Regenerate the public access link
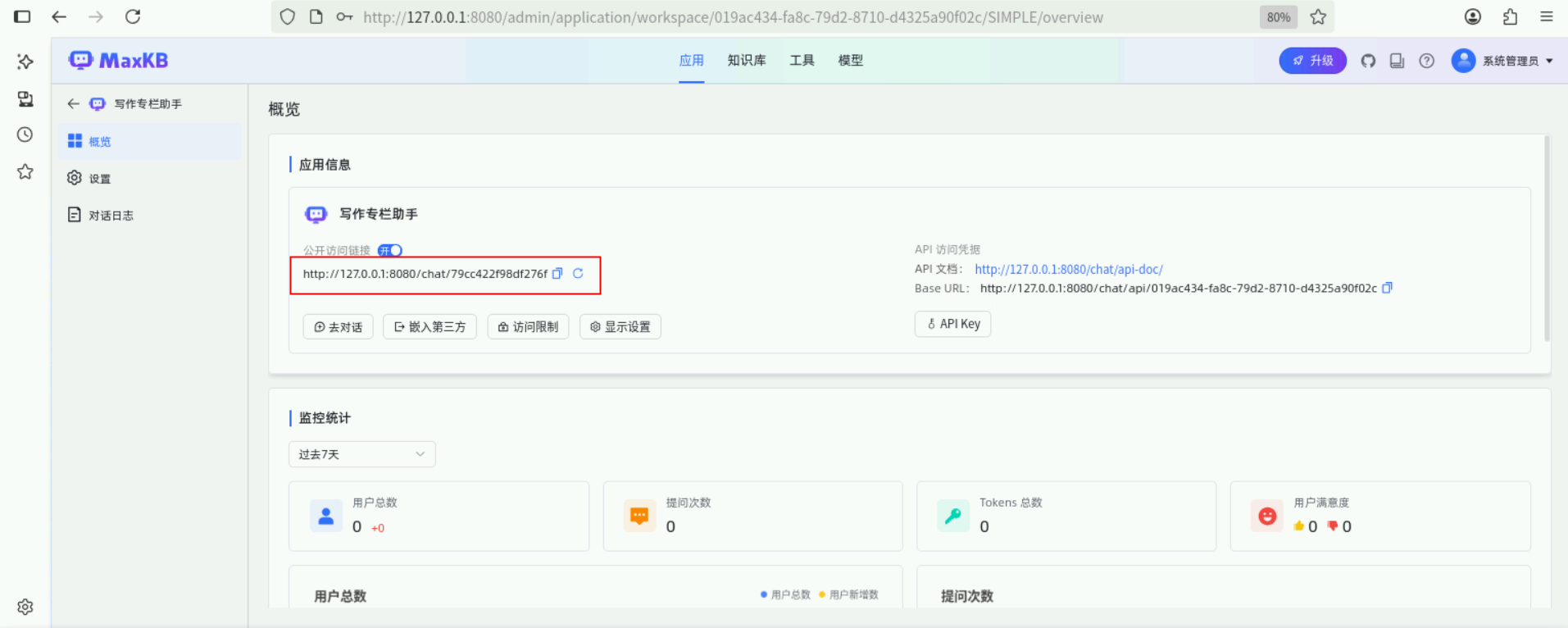Viewport: 1568px width, 628px height. click(578, 274)
